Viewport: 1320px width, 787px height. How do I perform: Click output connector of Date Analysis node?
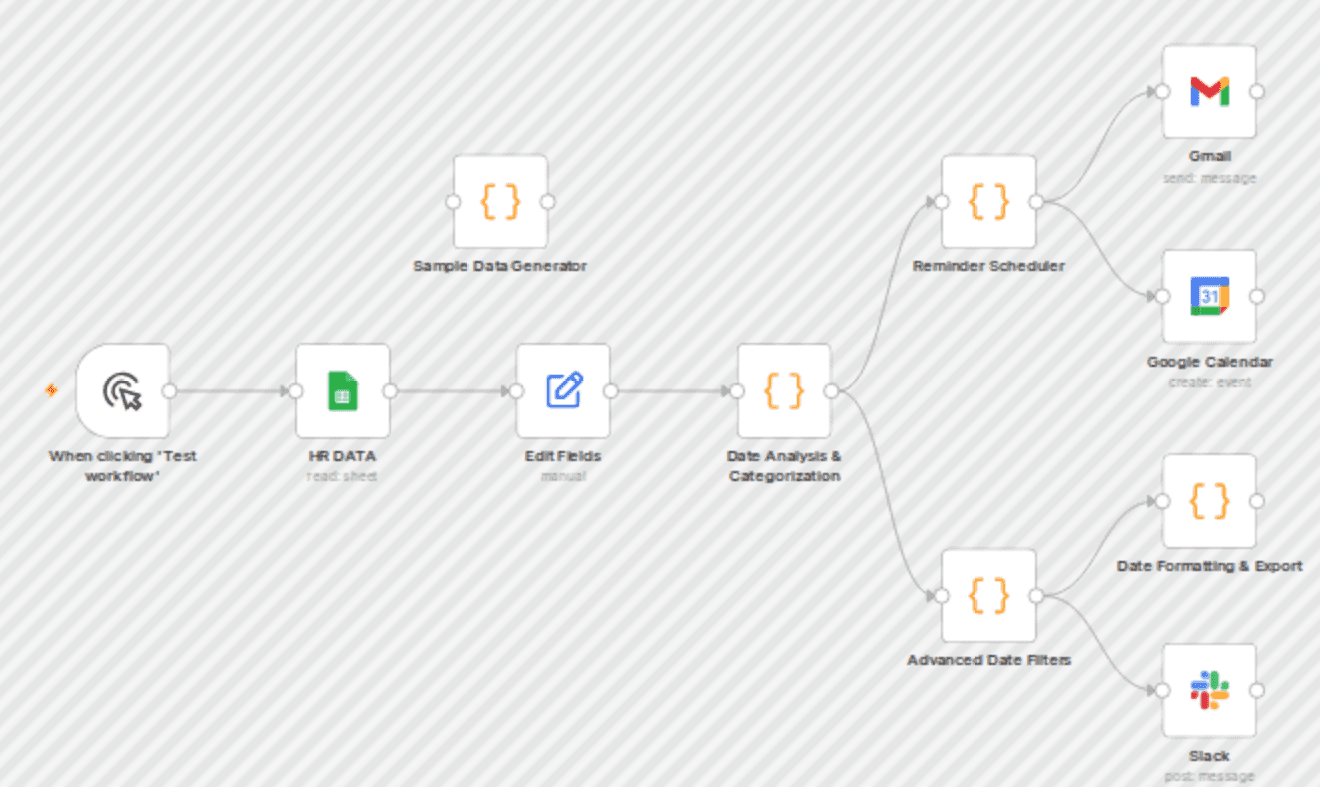coord(831,391)
